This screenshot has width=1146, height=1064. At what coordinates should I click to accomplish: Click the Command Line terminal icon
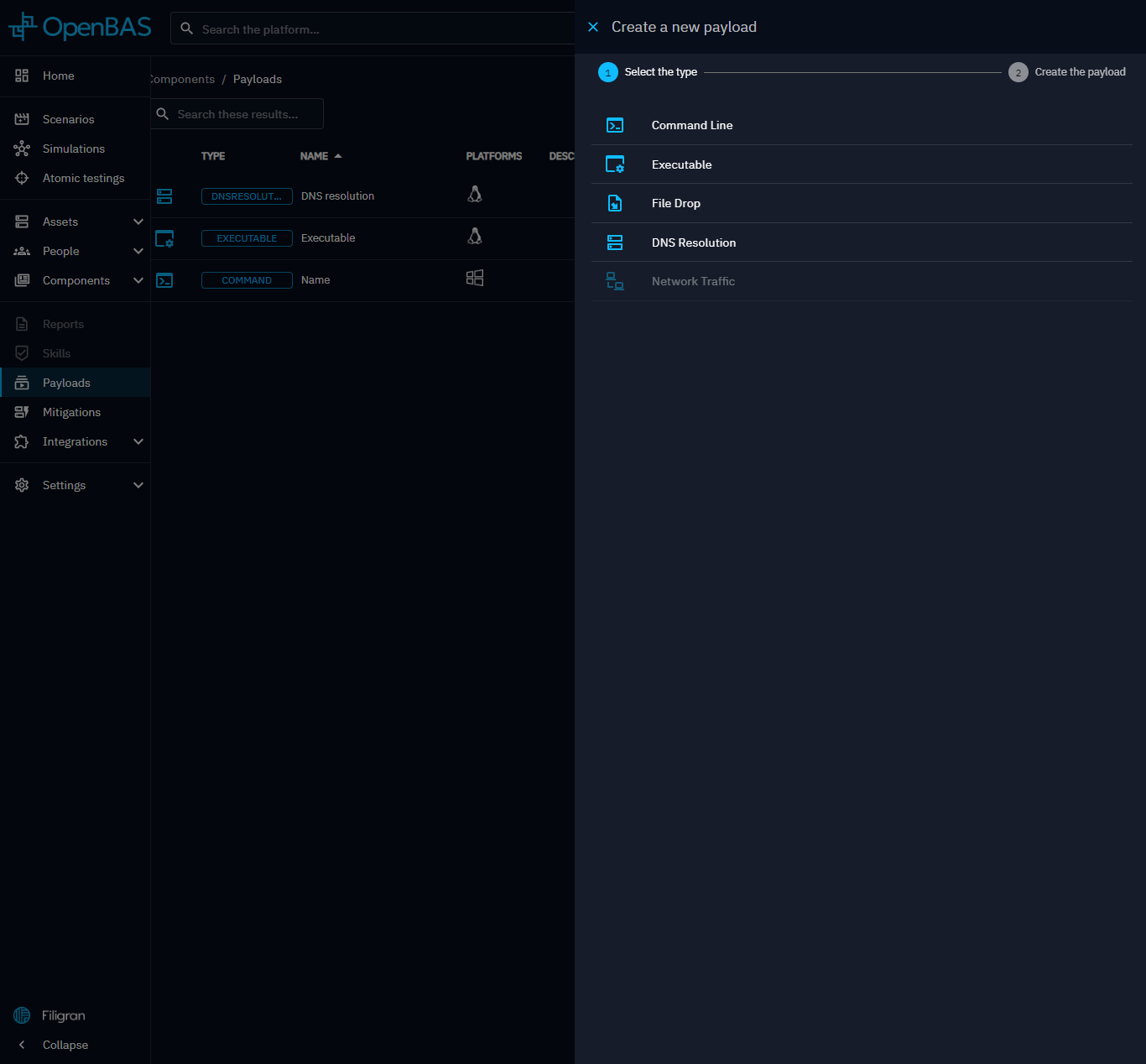pos(614,125)
